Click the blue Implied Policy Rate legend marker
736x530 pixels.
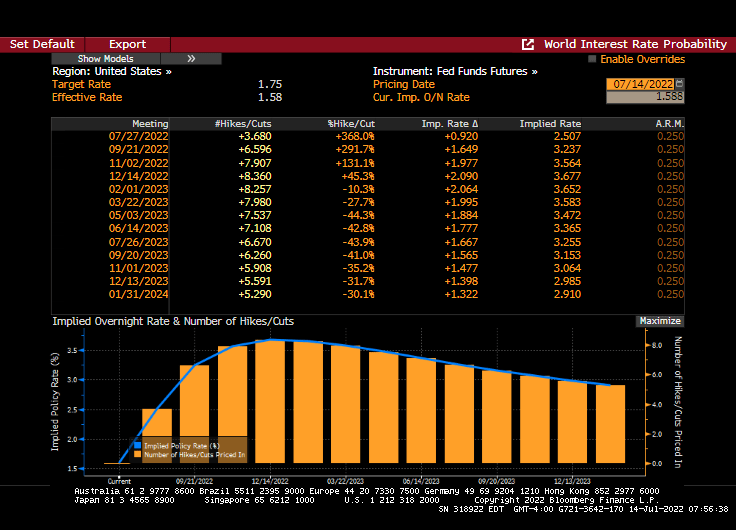[x=138, y=446]
